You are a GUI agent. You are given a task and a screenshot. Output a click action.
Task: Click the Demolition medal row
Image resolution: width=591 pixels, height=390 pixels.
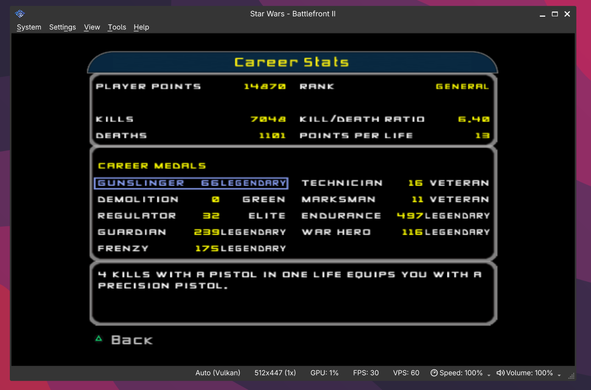pos(191,199)
